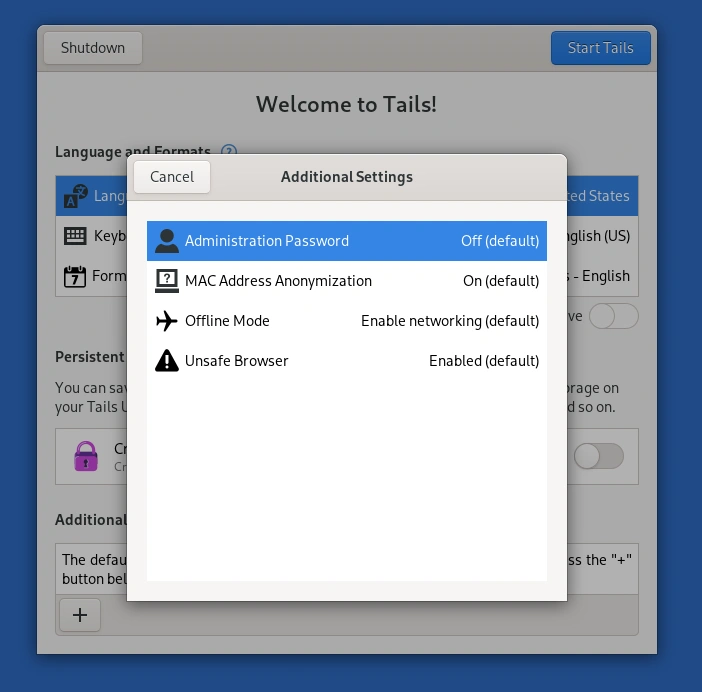Click the 'Off (default)' value
The height and width of the screenshot is (692, 702).
click(500, 241)
